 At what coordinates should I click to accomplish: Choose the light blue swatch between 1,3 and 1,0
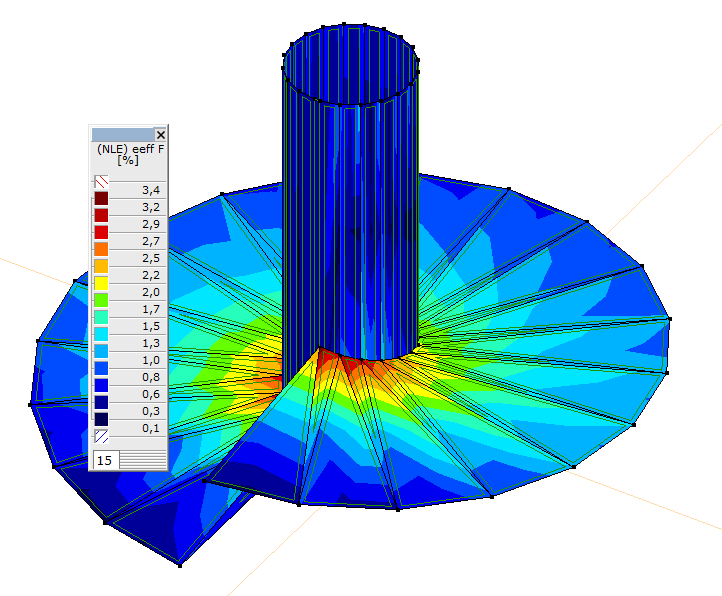[x=101, y=351]
